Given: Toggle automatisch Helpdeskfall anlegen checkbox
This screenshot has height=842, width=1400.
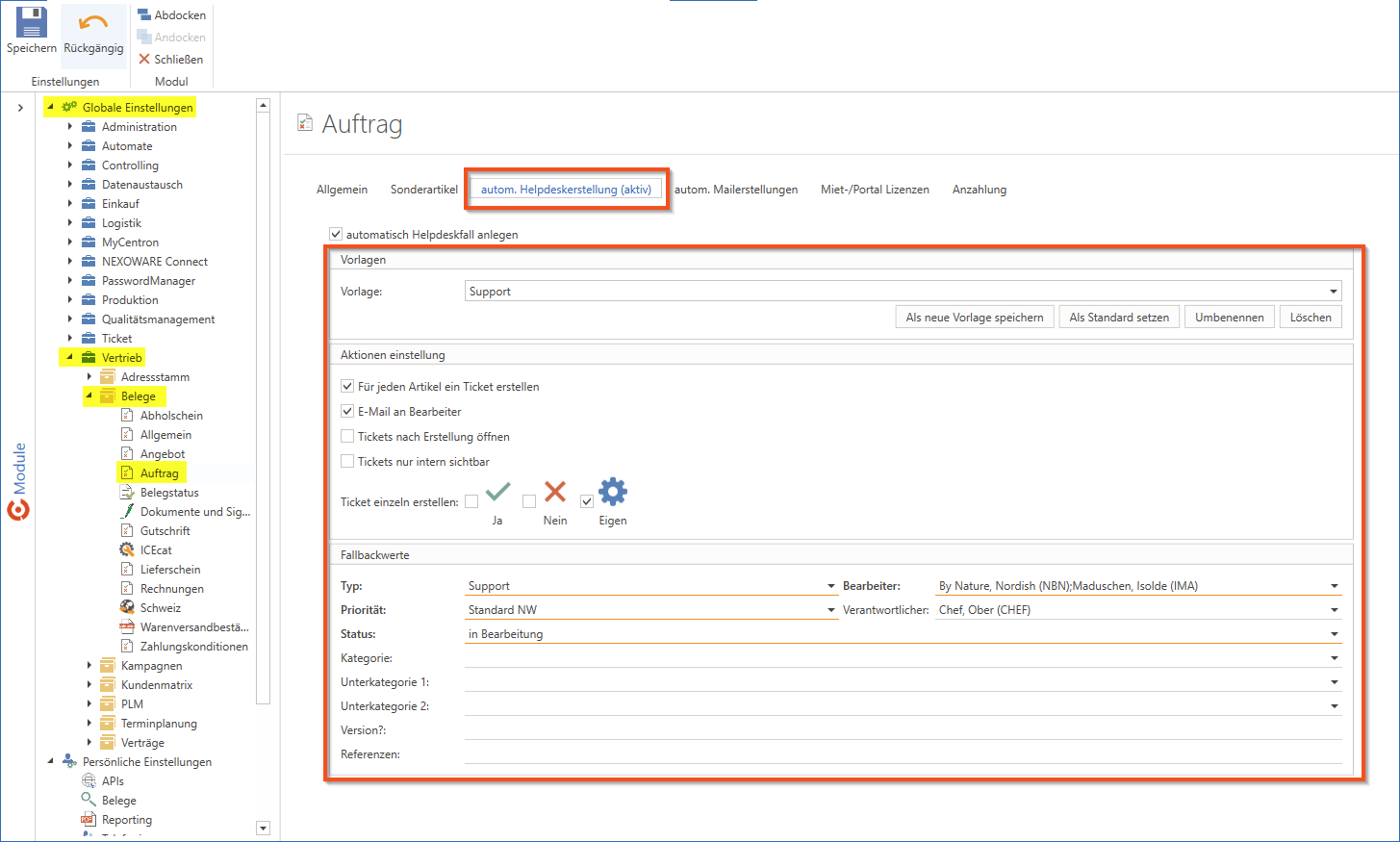Looking at the screenshot, I should [x=336, y=234].
